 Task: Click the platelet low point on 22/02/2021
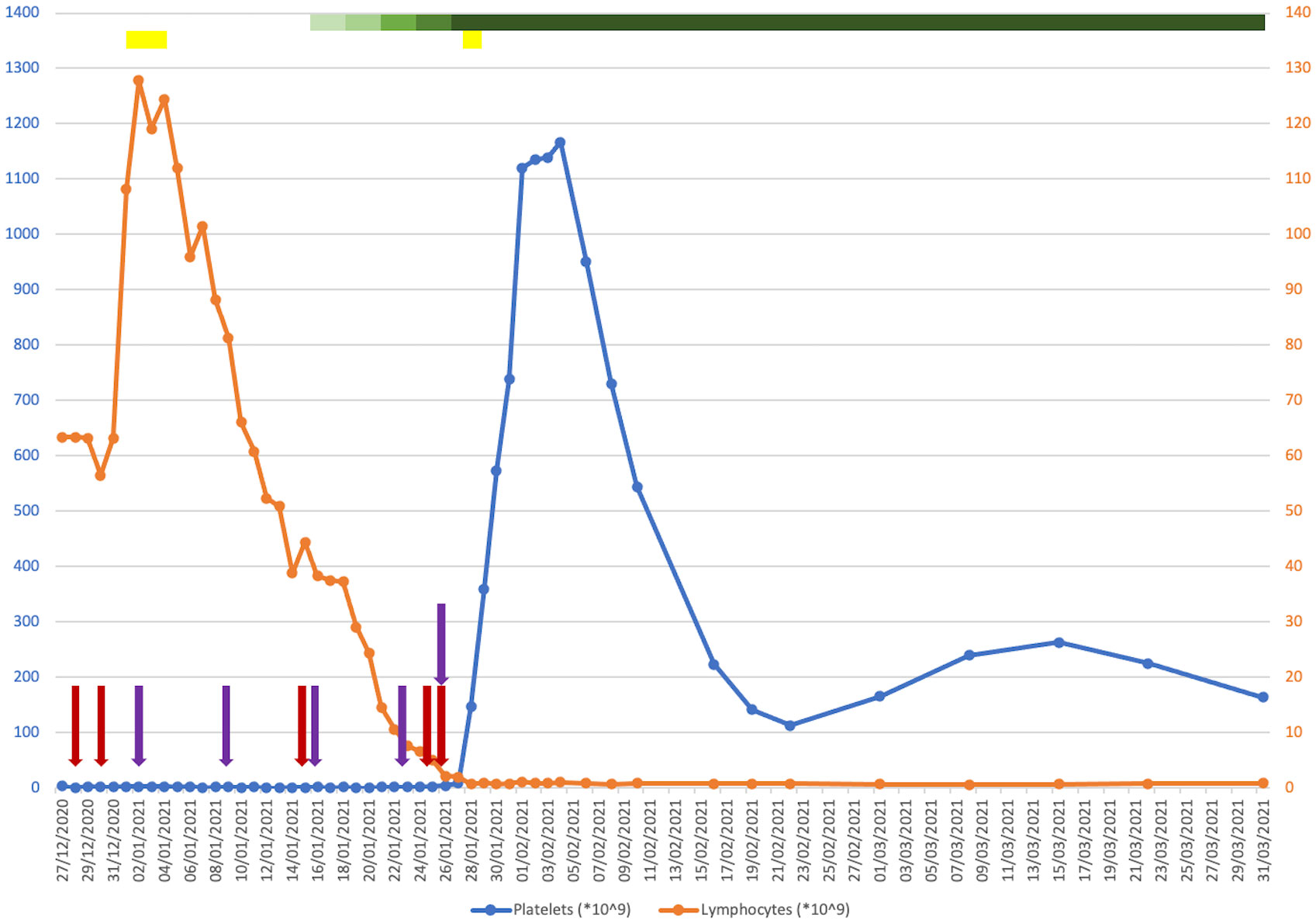pos(790,725)
